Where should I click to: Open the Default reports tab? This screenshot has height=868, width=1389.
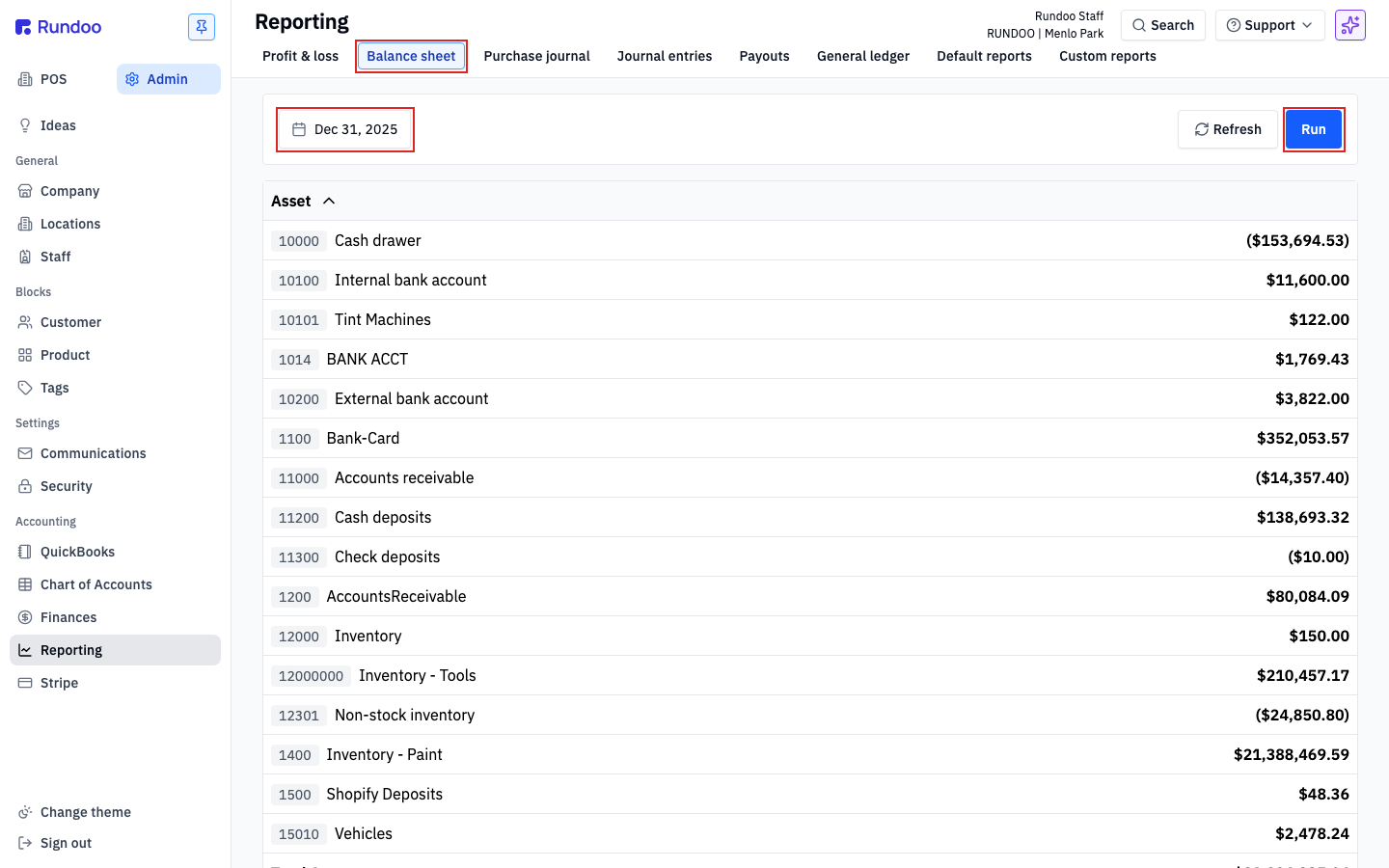(x=984, y=56)
